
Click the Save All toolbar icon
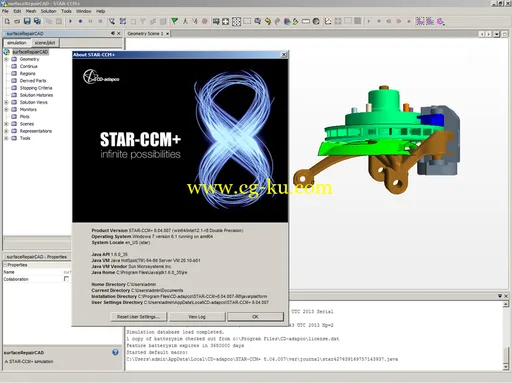click(x=37, y=21)
